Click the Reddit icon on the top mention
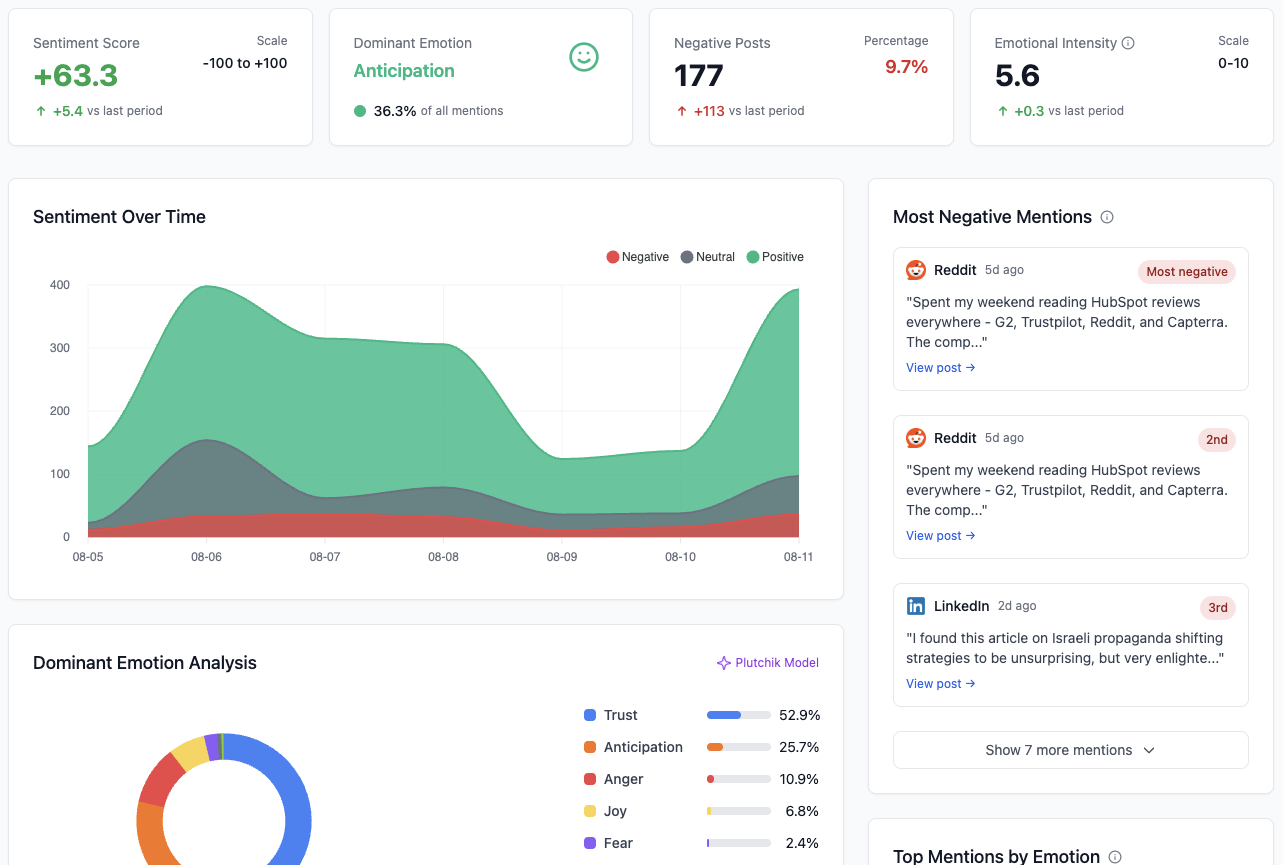Screen dimensions: 1283x865 [x=916, y=270]
